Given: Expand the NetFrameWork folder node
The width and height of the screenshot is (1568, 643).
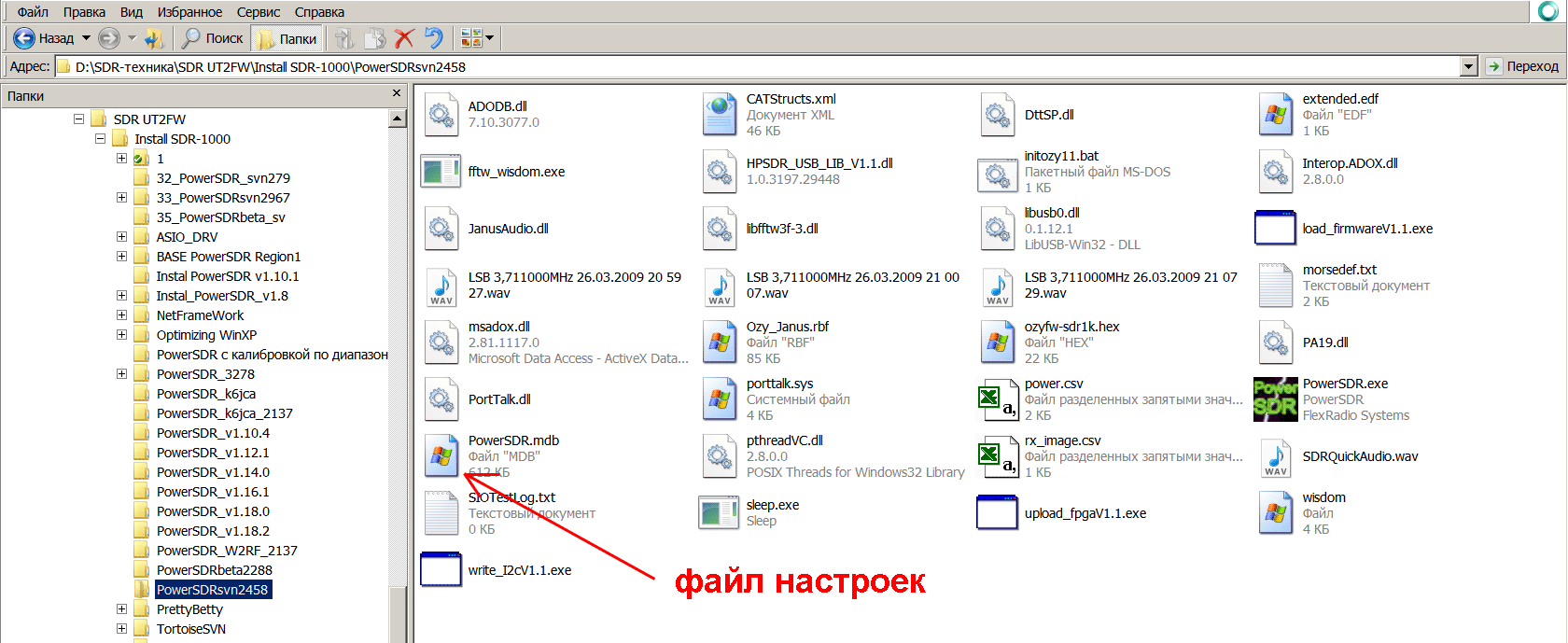Looking at the screenshot, I should (x=121, y=315).
